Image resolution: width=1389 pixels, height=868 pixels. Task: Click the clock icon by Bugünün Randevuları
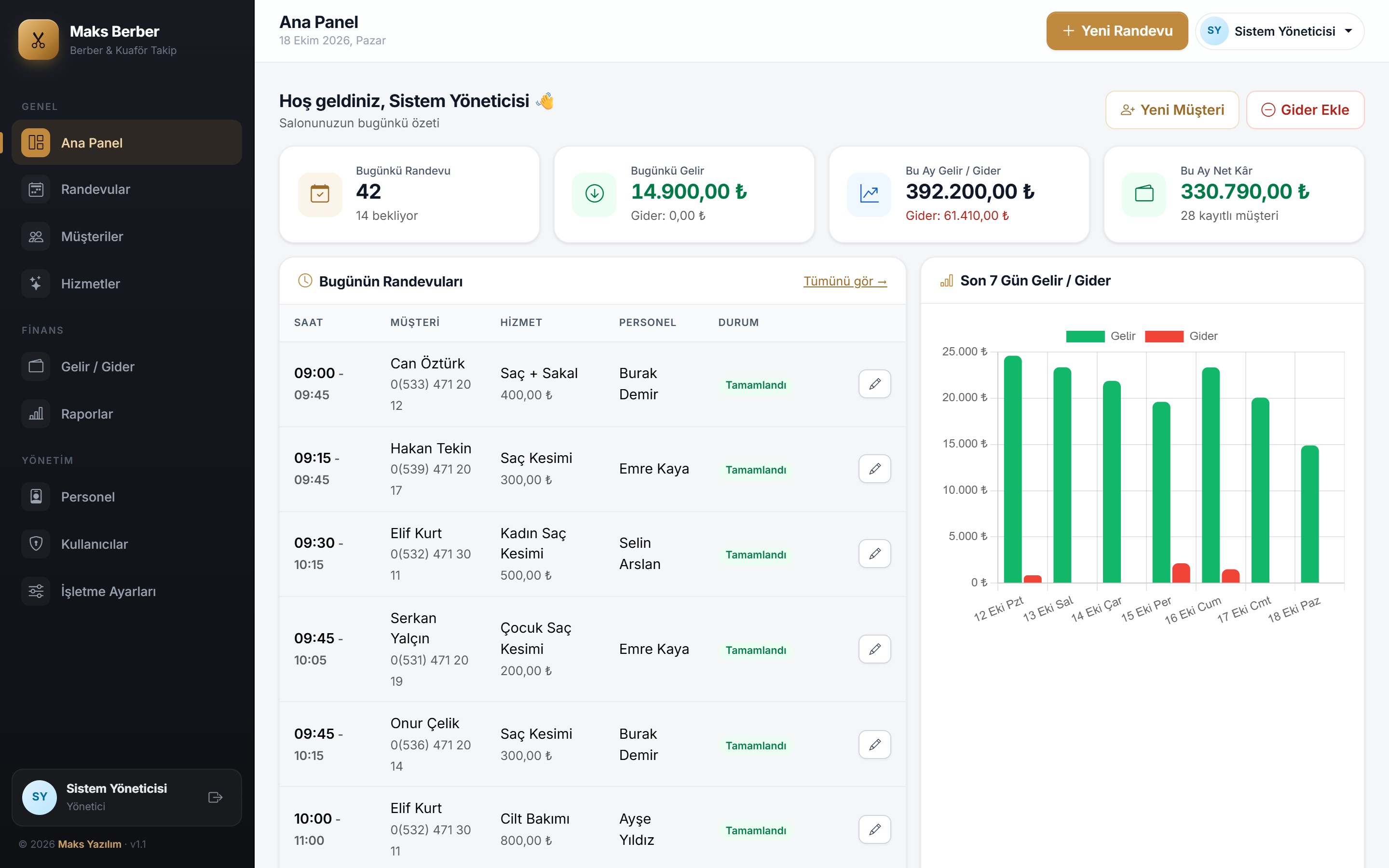pos(305,281)
